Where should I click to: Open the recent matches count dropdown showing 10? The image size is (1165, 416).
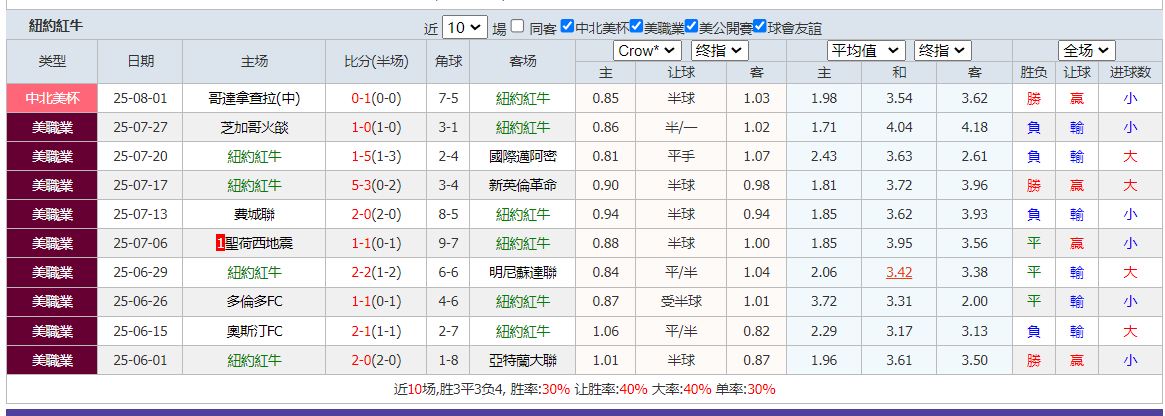coord(465,28)
